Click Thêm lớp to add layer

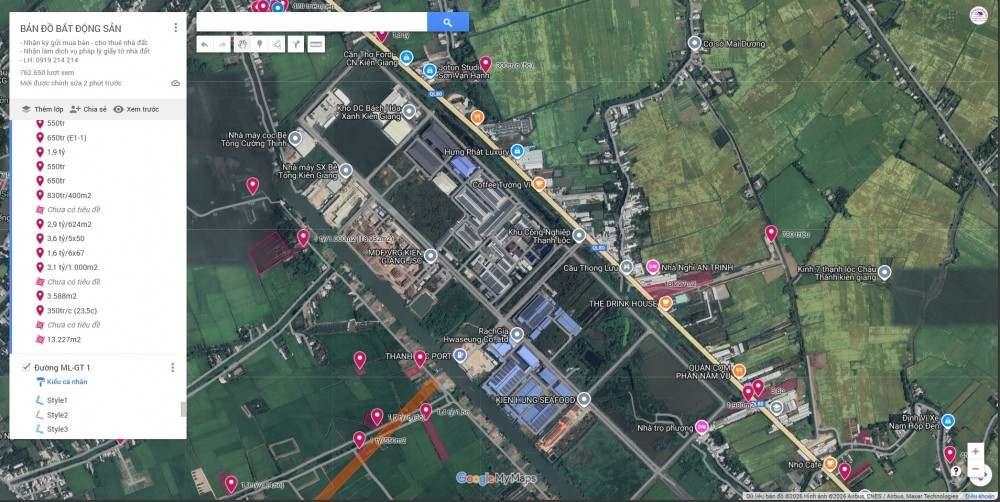point(42,109)
